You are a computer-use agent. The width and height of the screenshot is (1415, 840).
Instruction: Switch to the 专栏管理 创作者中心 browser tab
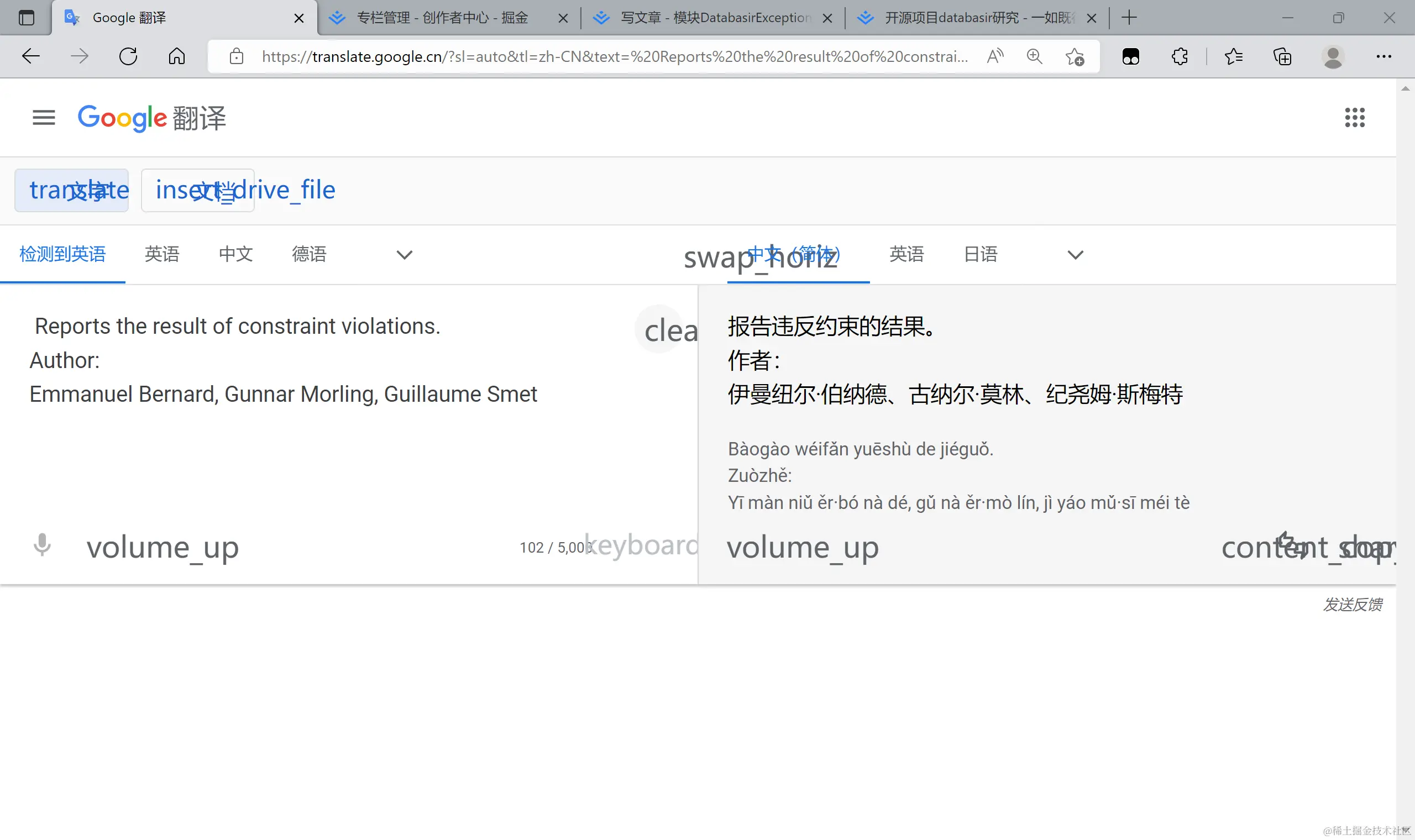[442, 18]
